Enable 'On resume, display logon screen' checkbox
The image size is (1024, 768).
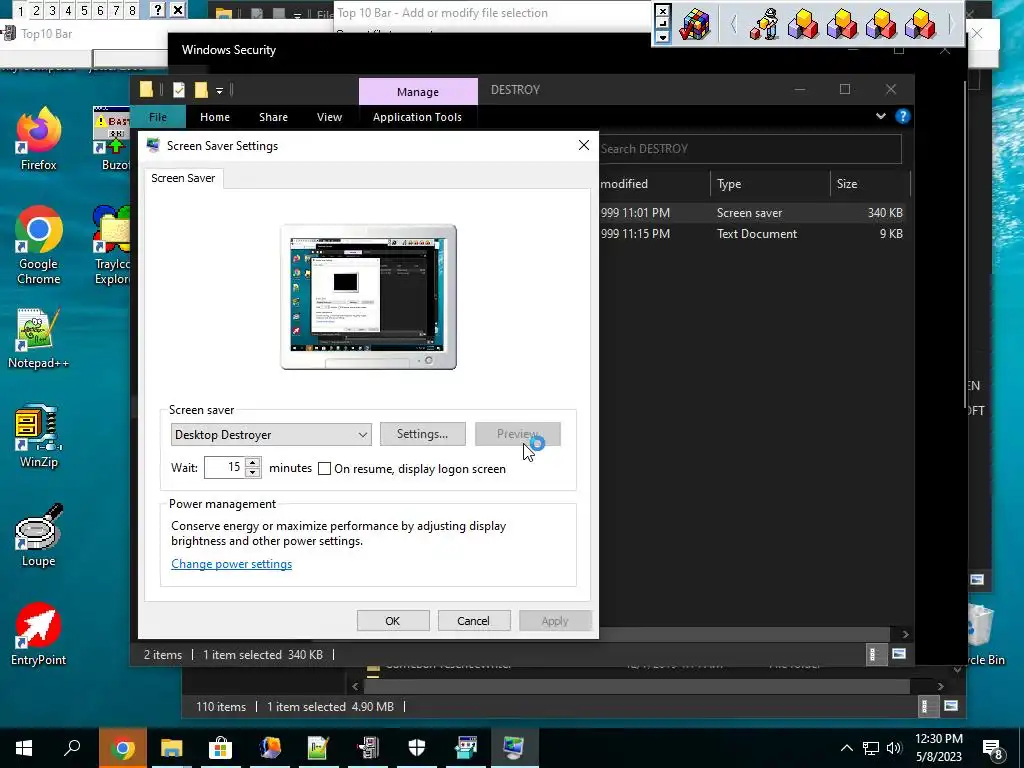pyautogui.click(x=324, y=469)
